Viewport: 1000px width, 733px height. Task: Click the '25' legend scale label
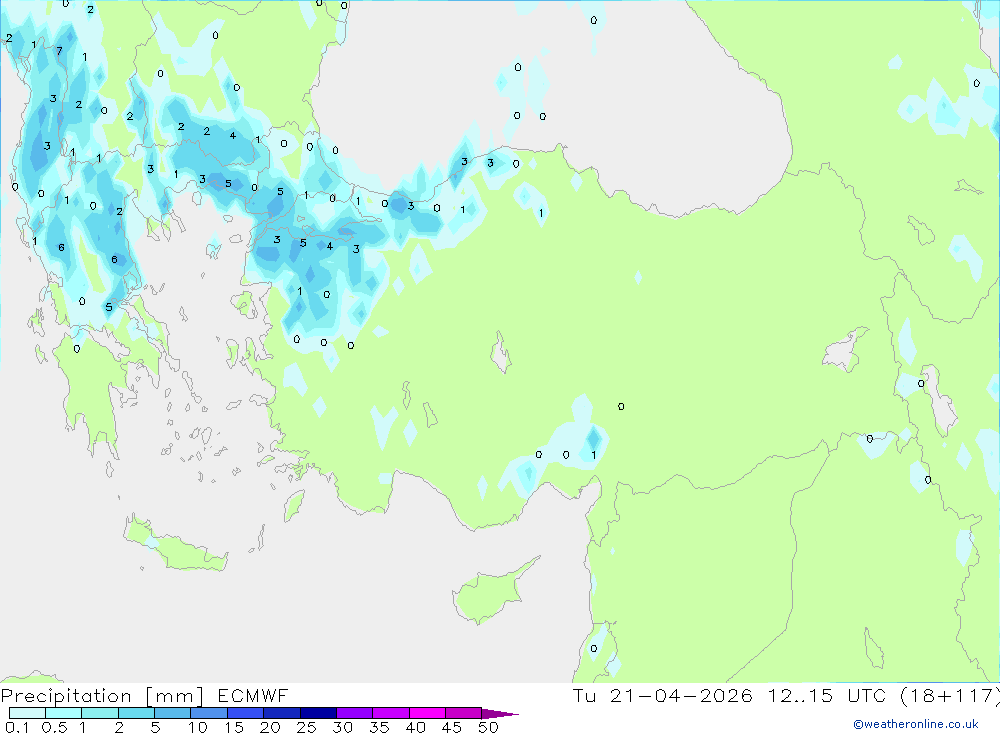tap(306, 727)
